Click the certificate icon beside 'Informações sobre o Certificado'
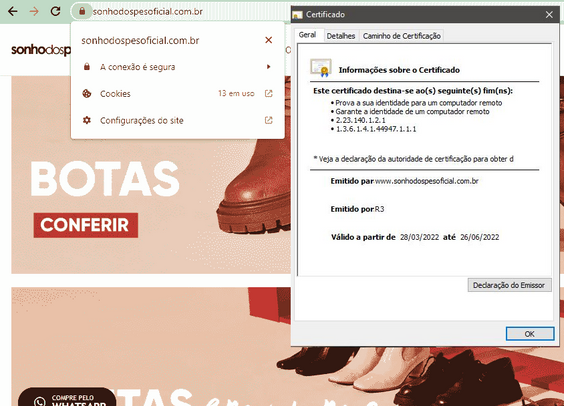Image resolution: width=564 pixels, height=406 pixels. (x=320, y=68)
